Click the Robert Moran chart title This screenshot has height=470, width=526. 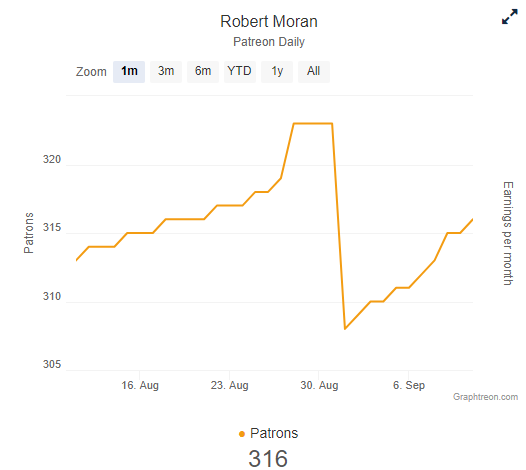pyautogui.click(x=269, y=22)
